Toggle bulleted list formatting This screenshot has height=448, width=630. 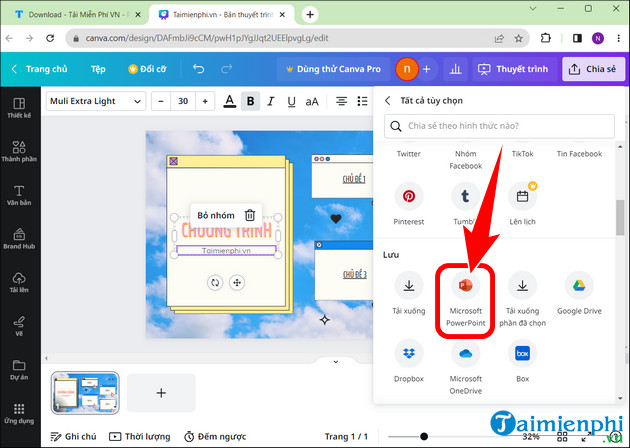point(362,101)
